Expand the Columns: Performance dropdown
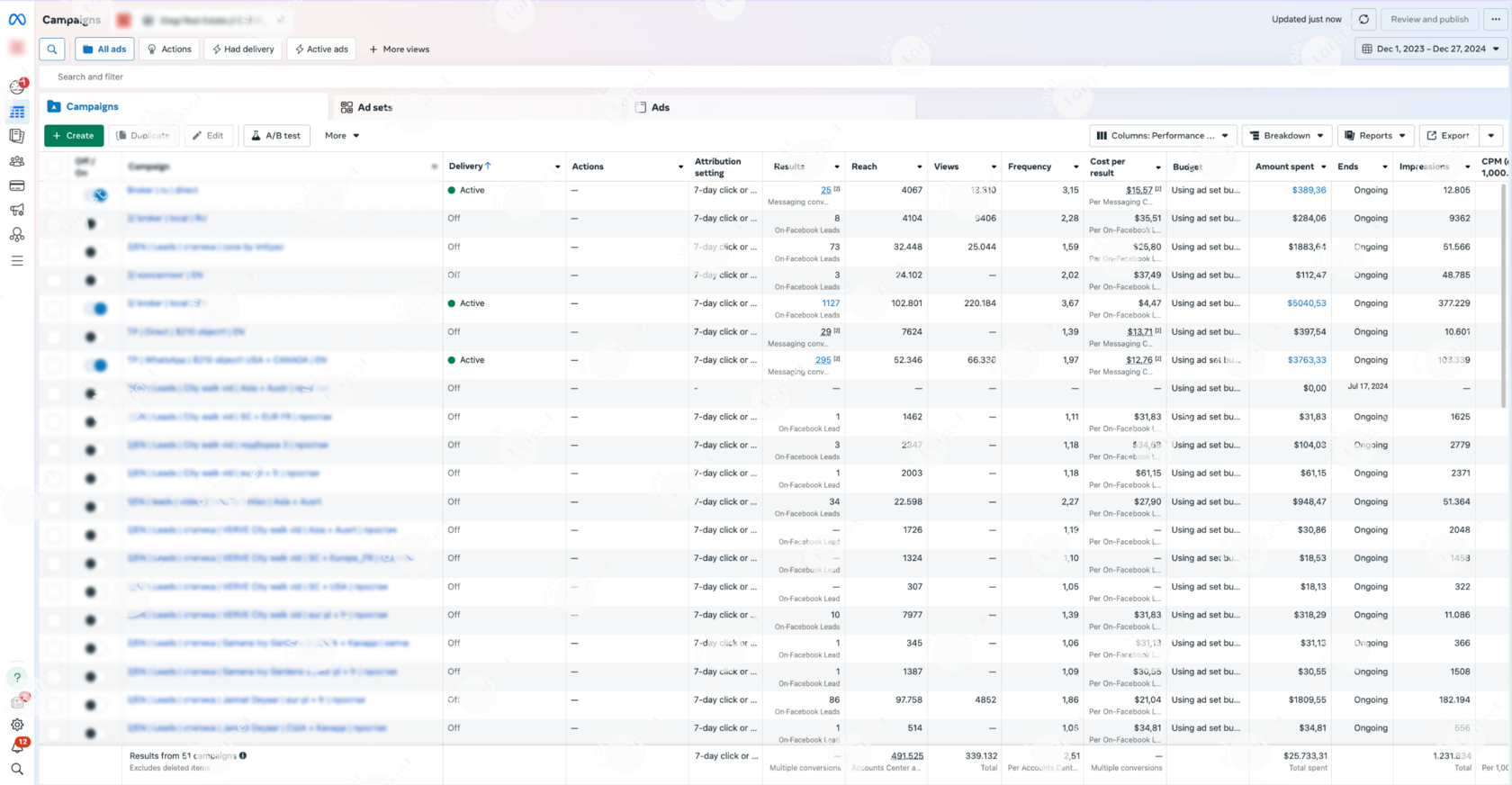The height and width of the screenshot is (785, 1512). [1163, 136]
